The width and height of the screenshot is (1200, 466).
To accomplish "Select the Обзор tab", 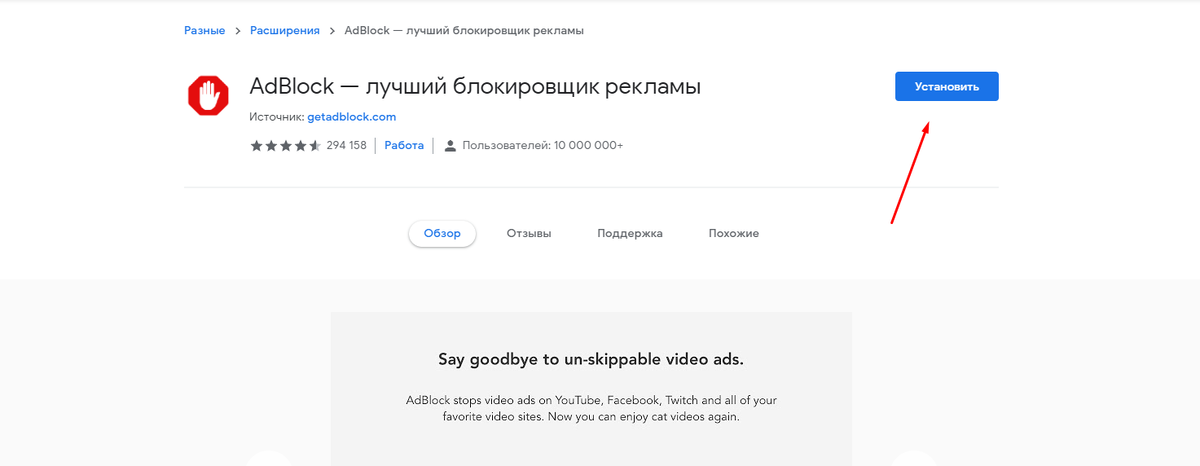I will [442, 233].
